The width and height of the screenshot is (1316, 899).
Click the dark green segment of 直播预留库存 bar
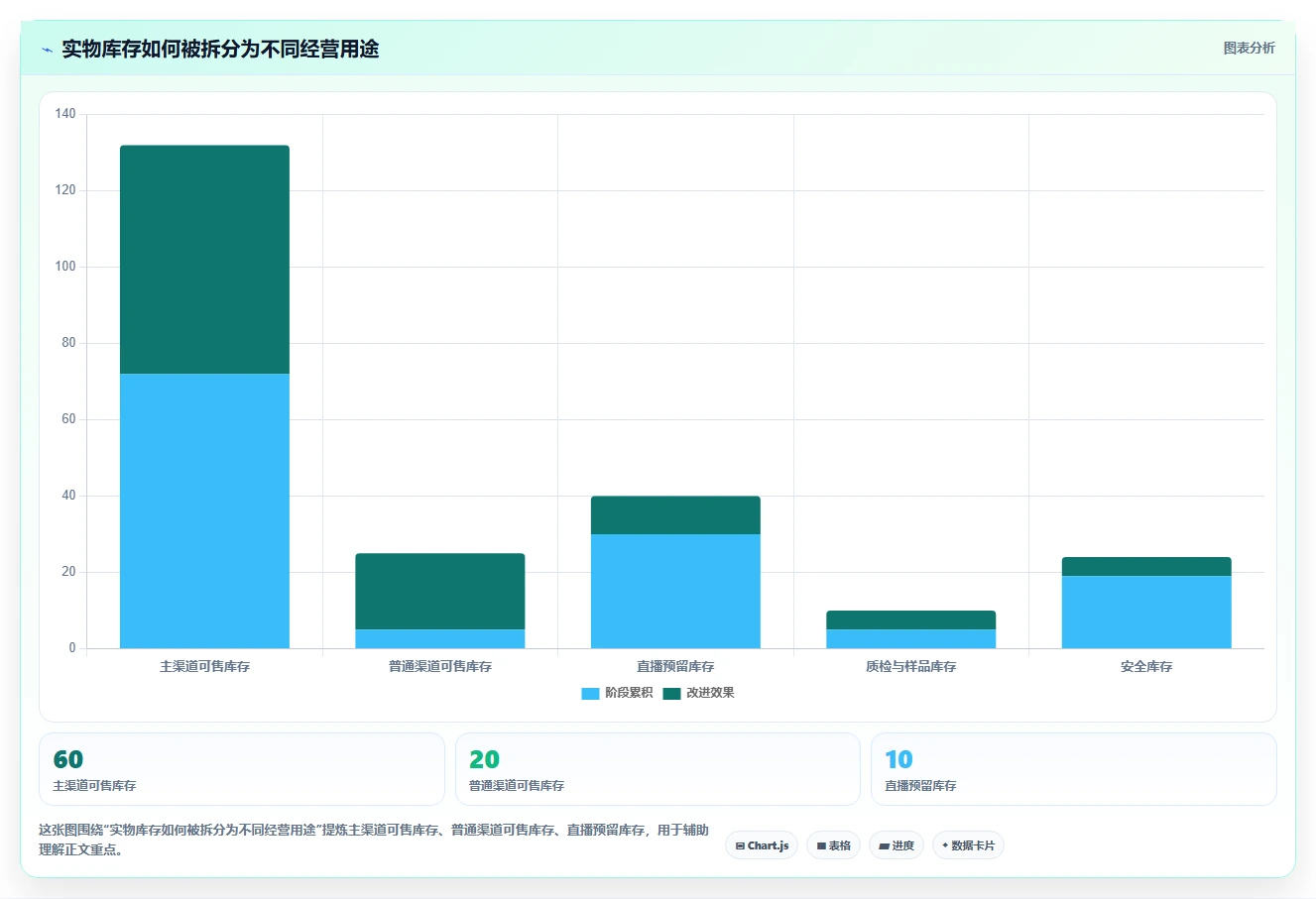click(x=675, y=515)
